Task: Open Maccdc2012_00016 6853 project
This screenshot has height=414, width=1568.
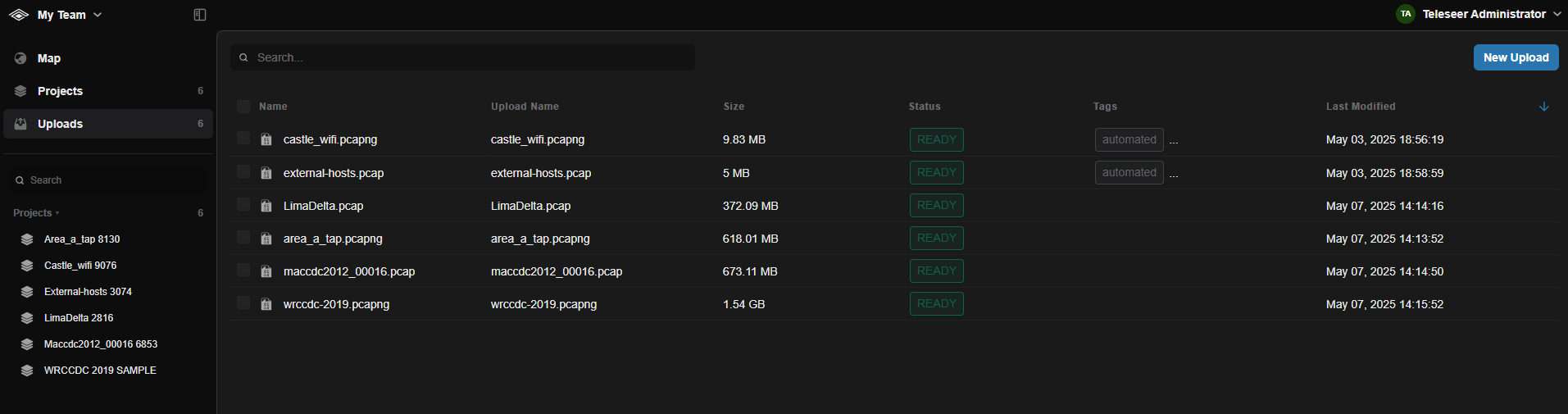Action: tap(101, 344)
